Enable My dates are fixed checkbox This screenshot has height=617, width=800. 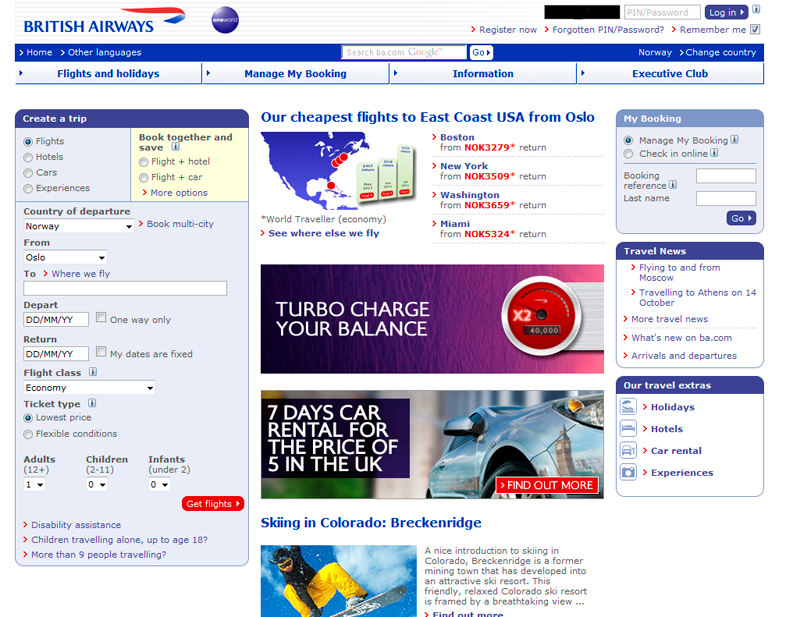[x=101, y=352]
